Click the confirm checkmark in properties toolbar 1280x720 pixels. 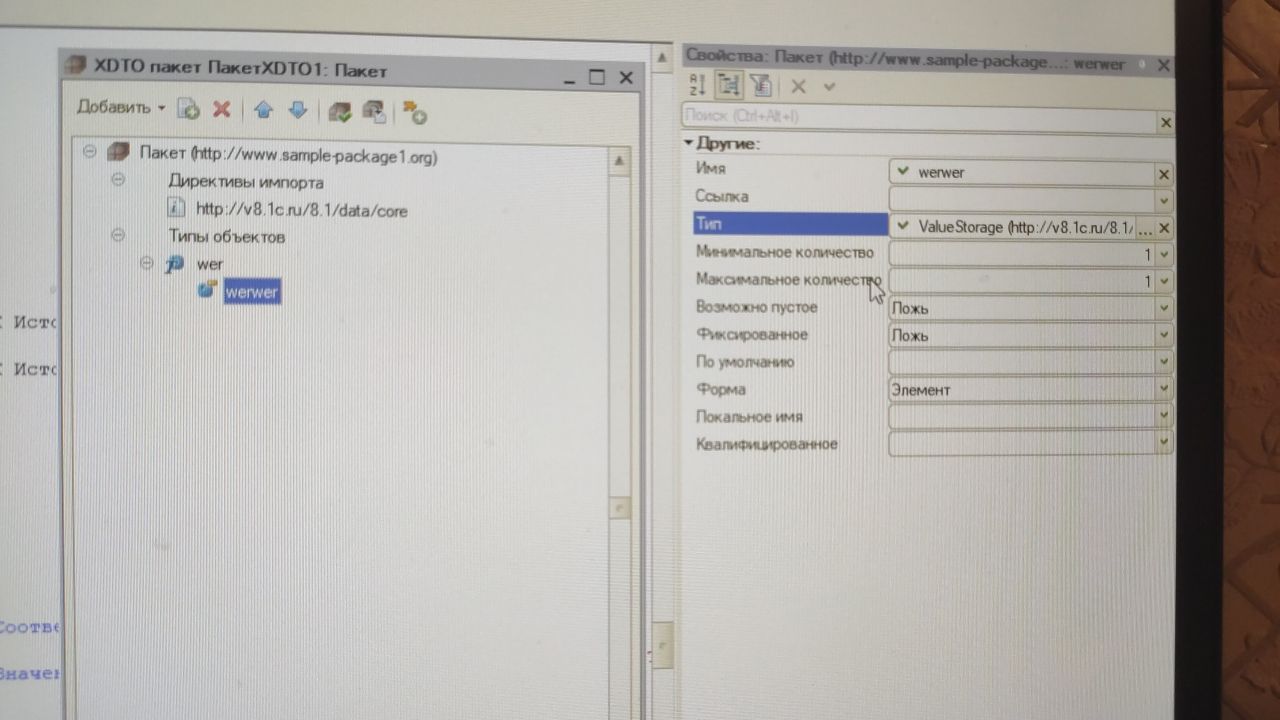(829, 86)
